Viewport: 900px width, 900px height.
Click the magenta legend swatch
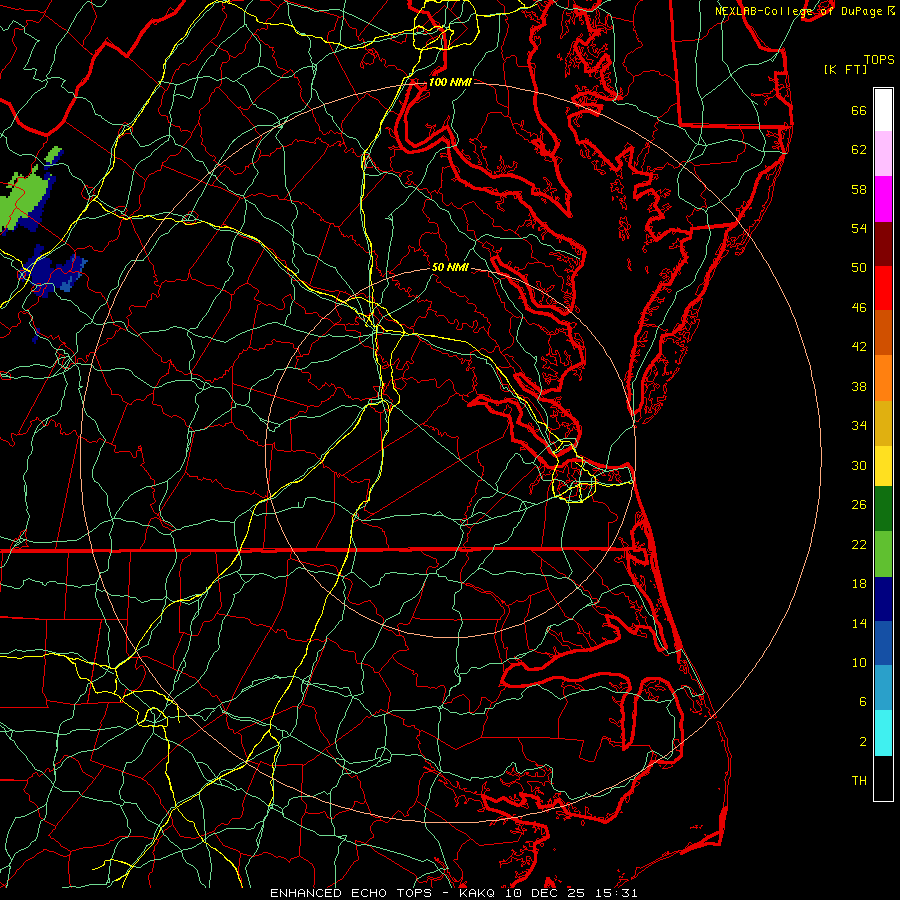click(883, 199)
